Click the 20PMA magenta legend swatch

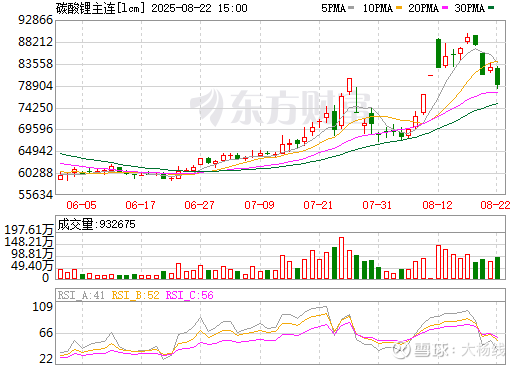[x=445, y=8]
